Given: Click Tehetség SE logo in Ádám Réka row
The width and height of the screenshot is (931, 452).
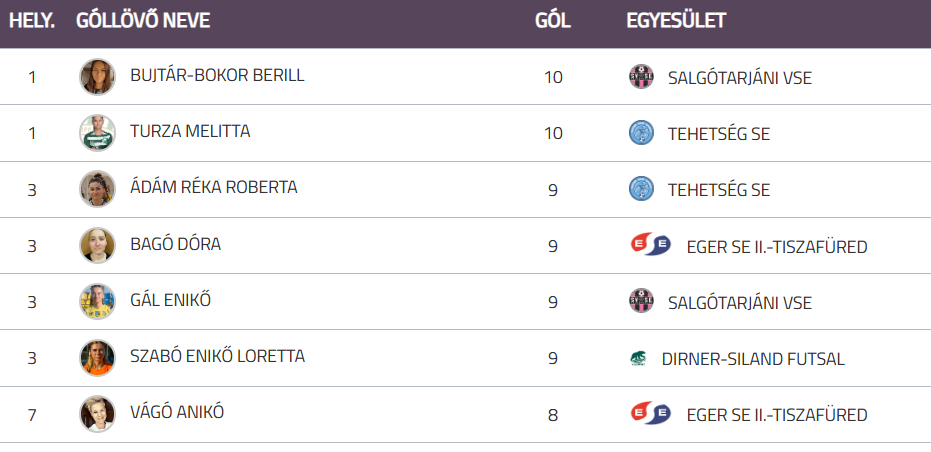Looking at the screenshot, I should point(640,189).
